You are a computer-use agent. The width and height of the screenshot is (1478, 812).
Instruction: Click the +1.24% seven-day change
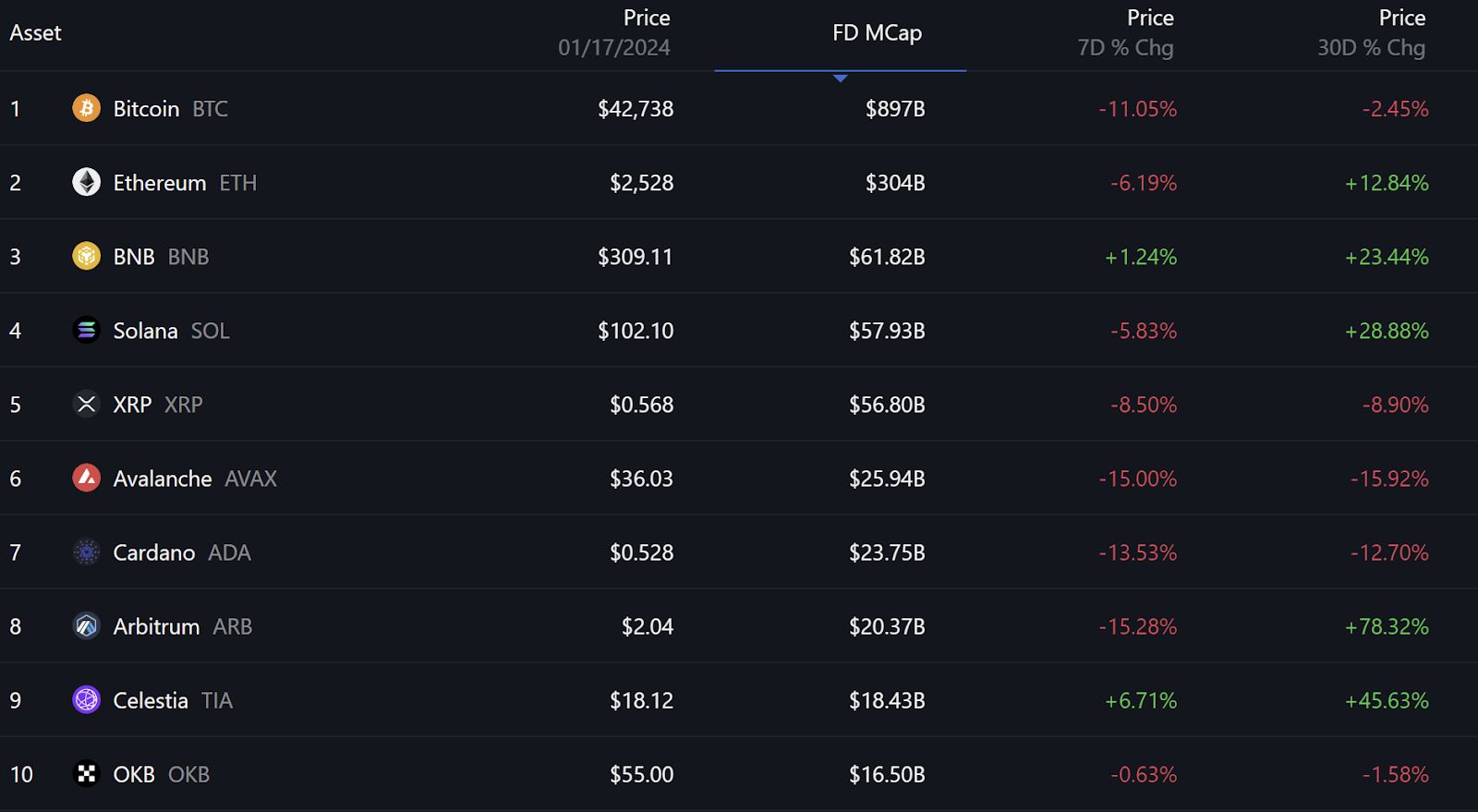point(1141,257)
